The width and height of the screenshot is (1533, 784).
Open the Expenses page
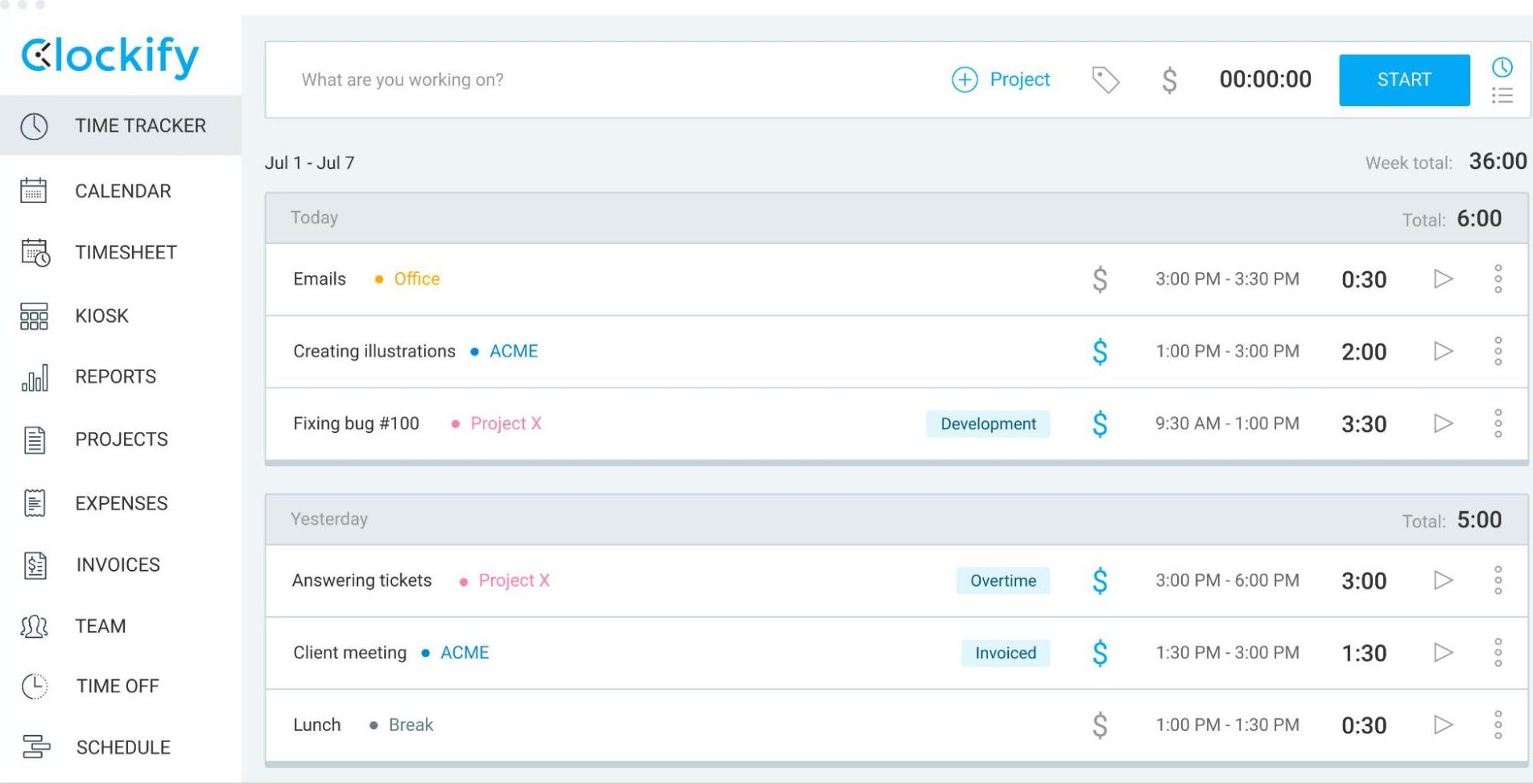tap(122, 503)
